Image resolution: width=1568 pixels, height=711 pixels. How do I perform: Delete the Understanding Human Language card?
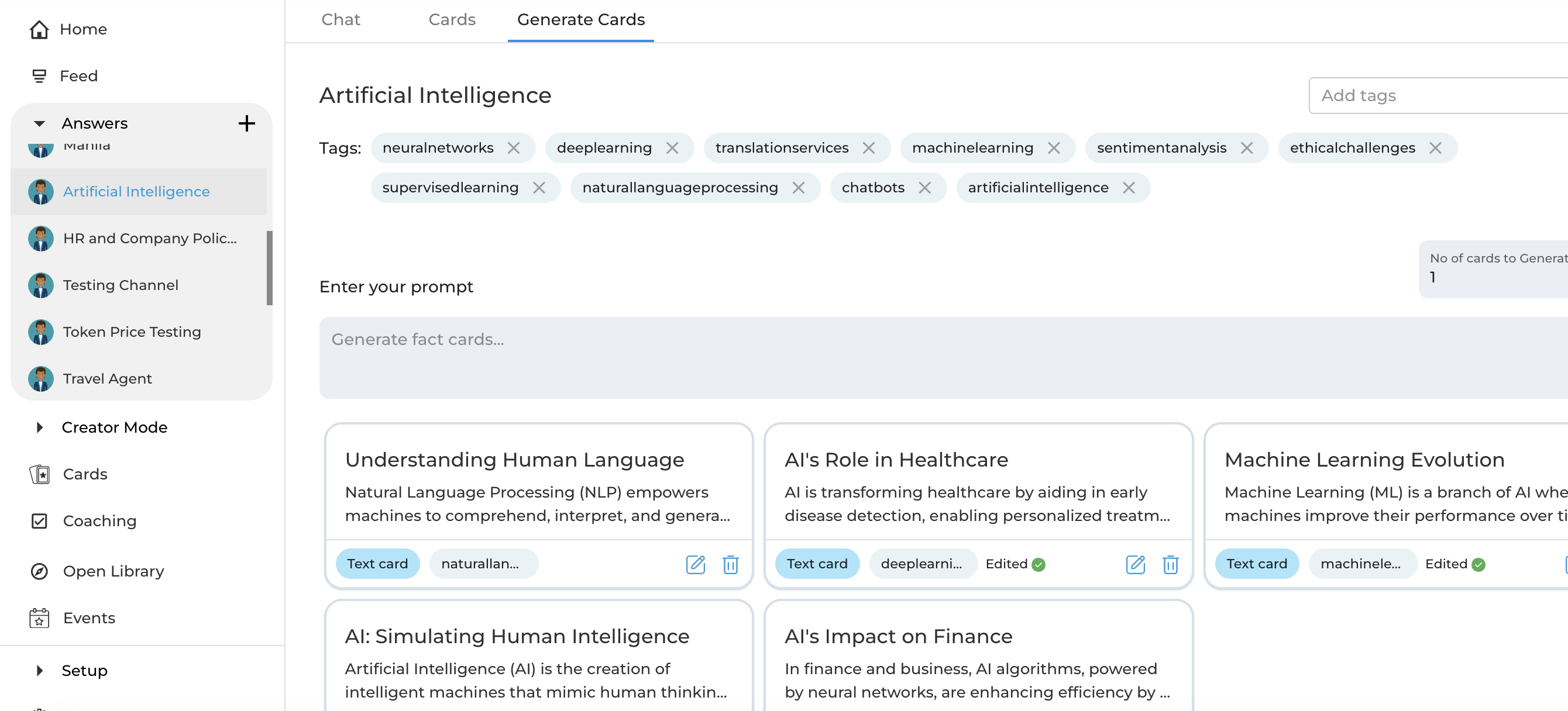730,564
